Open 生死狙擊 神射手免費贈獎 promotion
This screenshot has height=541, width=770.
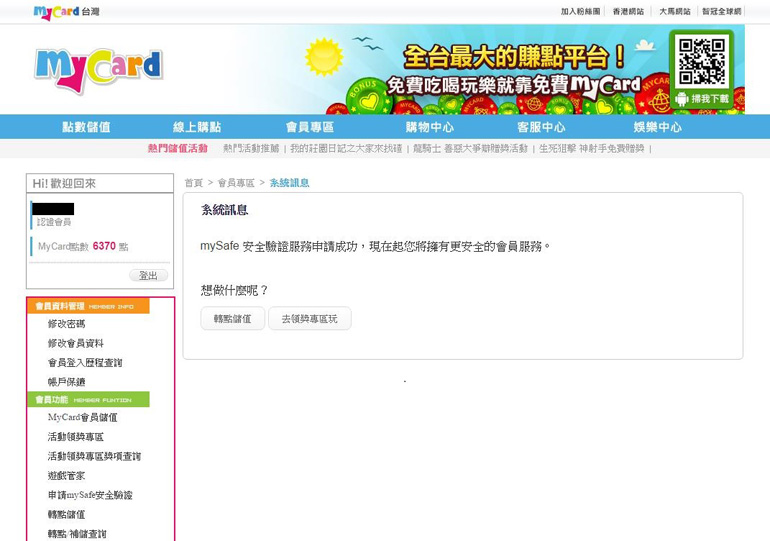click(x=592, y=148)
